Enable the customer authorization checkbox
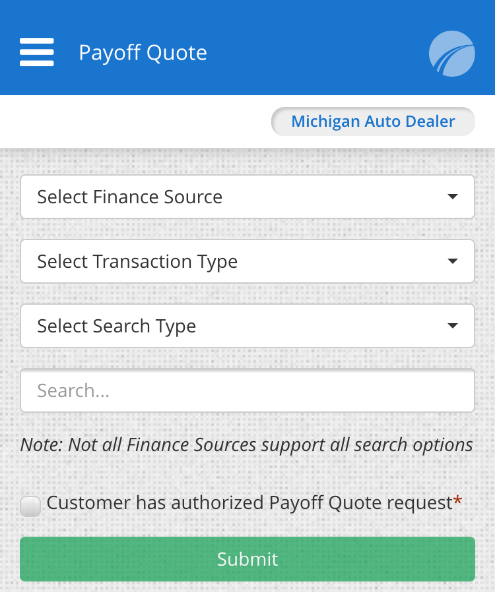Image resolution: width=495 pixels, height=592 pixels. click(30, 506)
